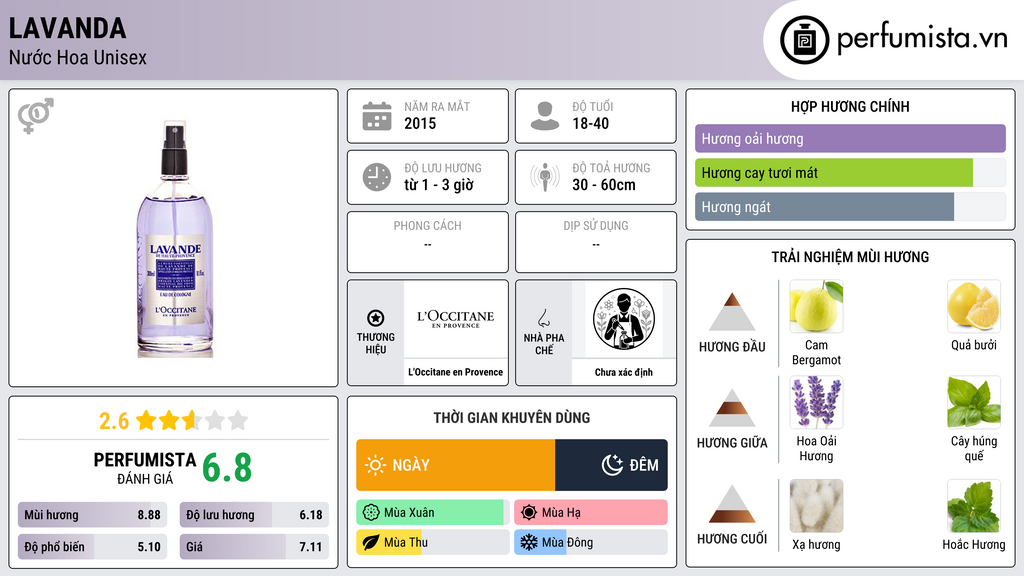
Task: Select the Ngày daytime segment
Action: tap(456, 465)
